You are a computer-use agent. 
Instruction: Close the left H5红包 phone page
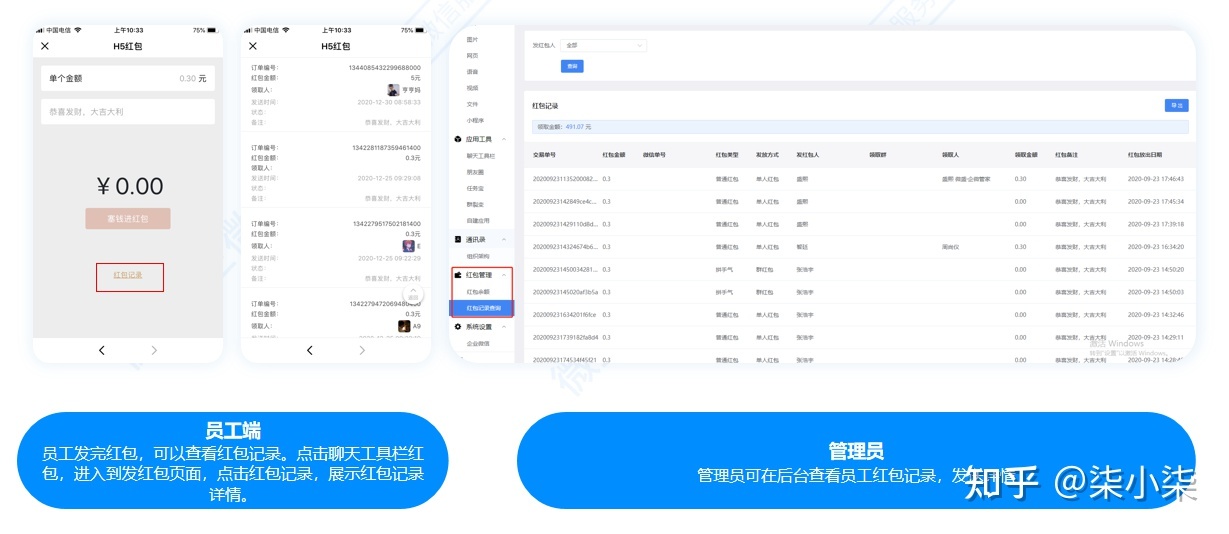click(45, 46)
